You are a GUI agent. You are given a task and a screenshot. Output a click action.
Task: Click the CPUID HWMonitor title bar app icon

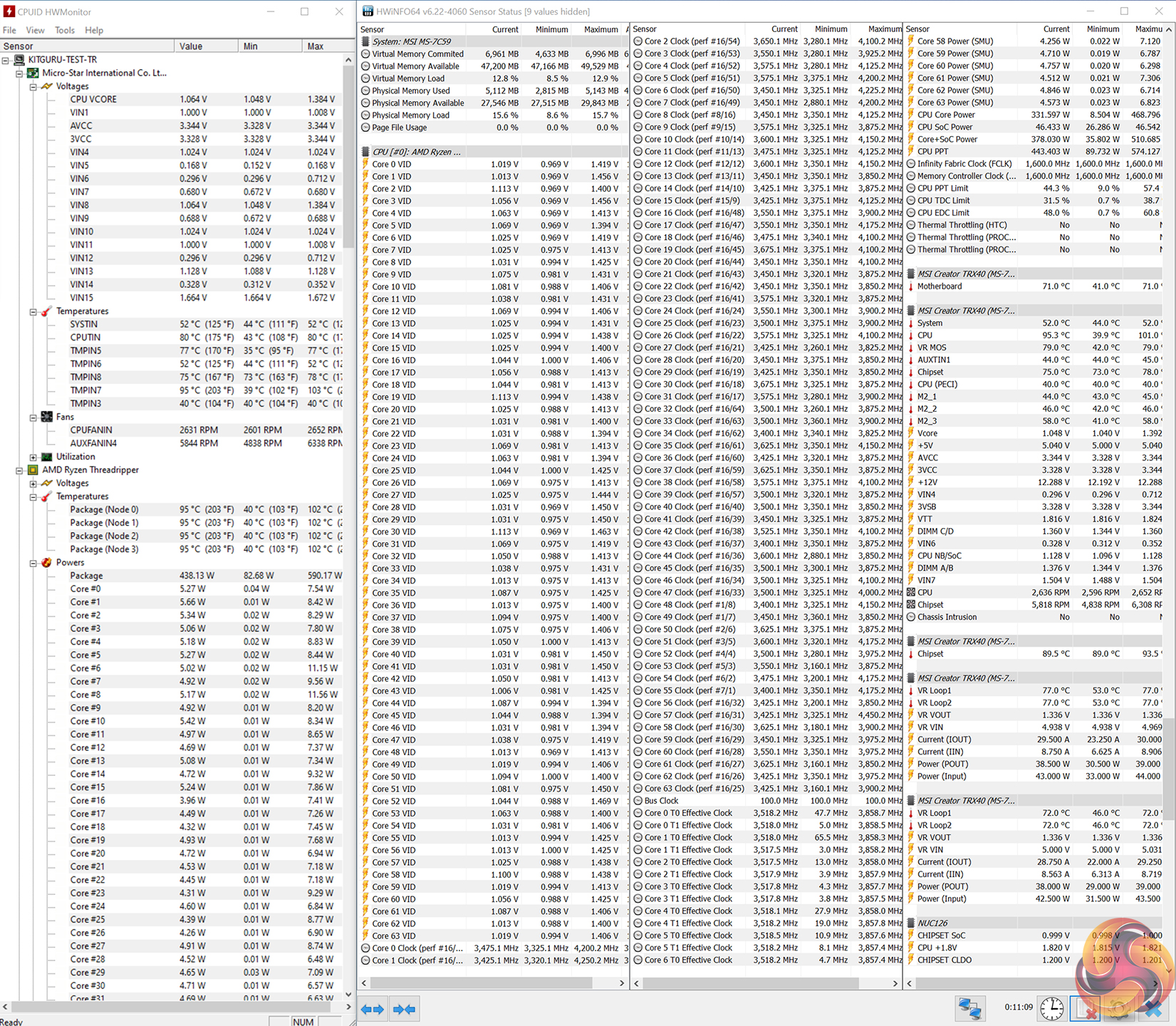(9, 11)
